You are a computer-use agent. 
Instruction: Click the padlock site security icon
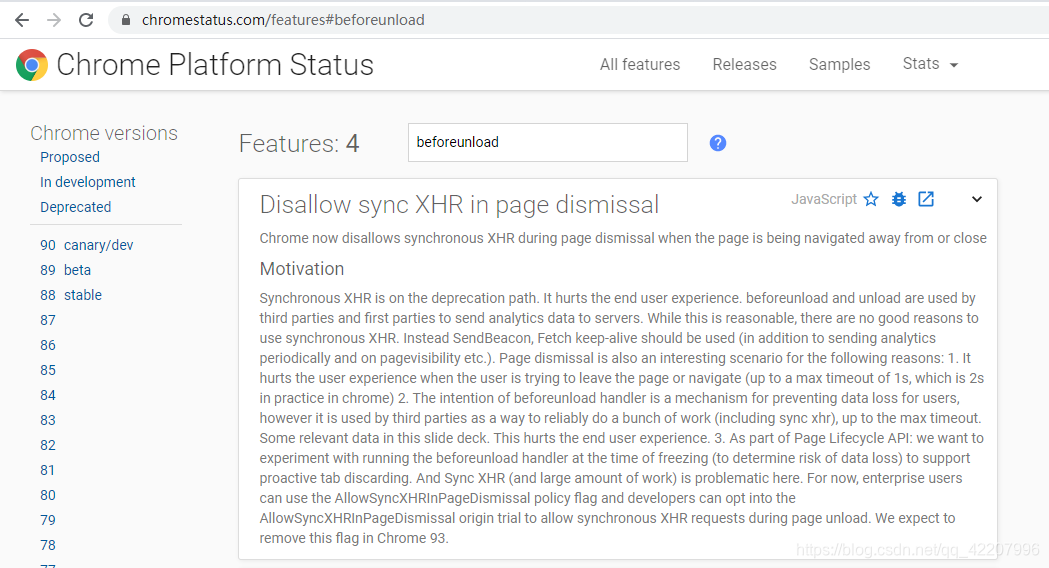click(126, 20)
